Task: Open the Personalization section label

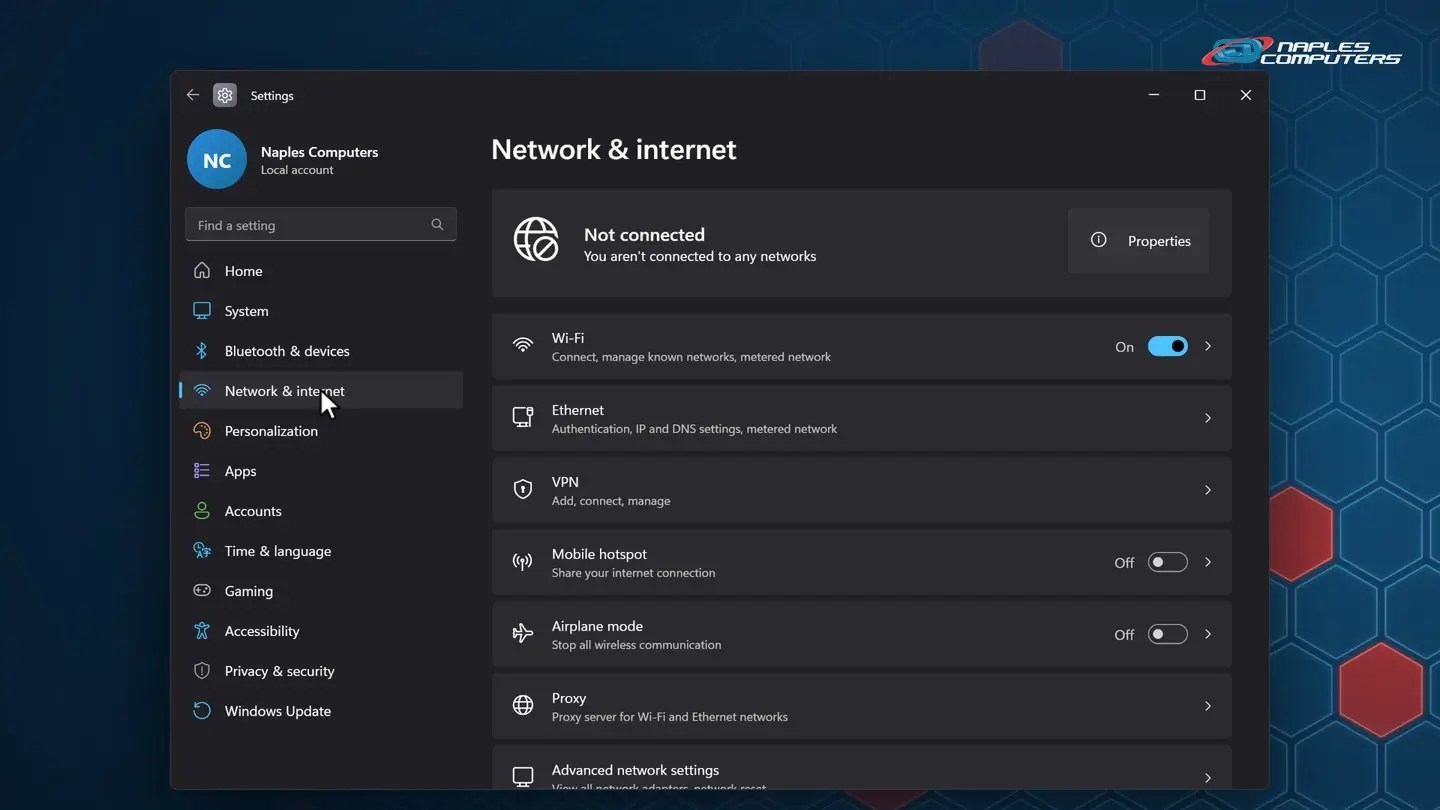Action: (271, 431)
